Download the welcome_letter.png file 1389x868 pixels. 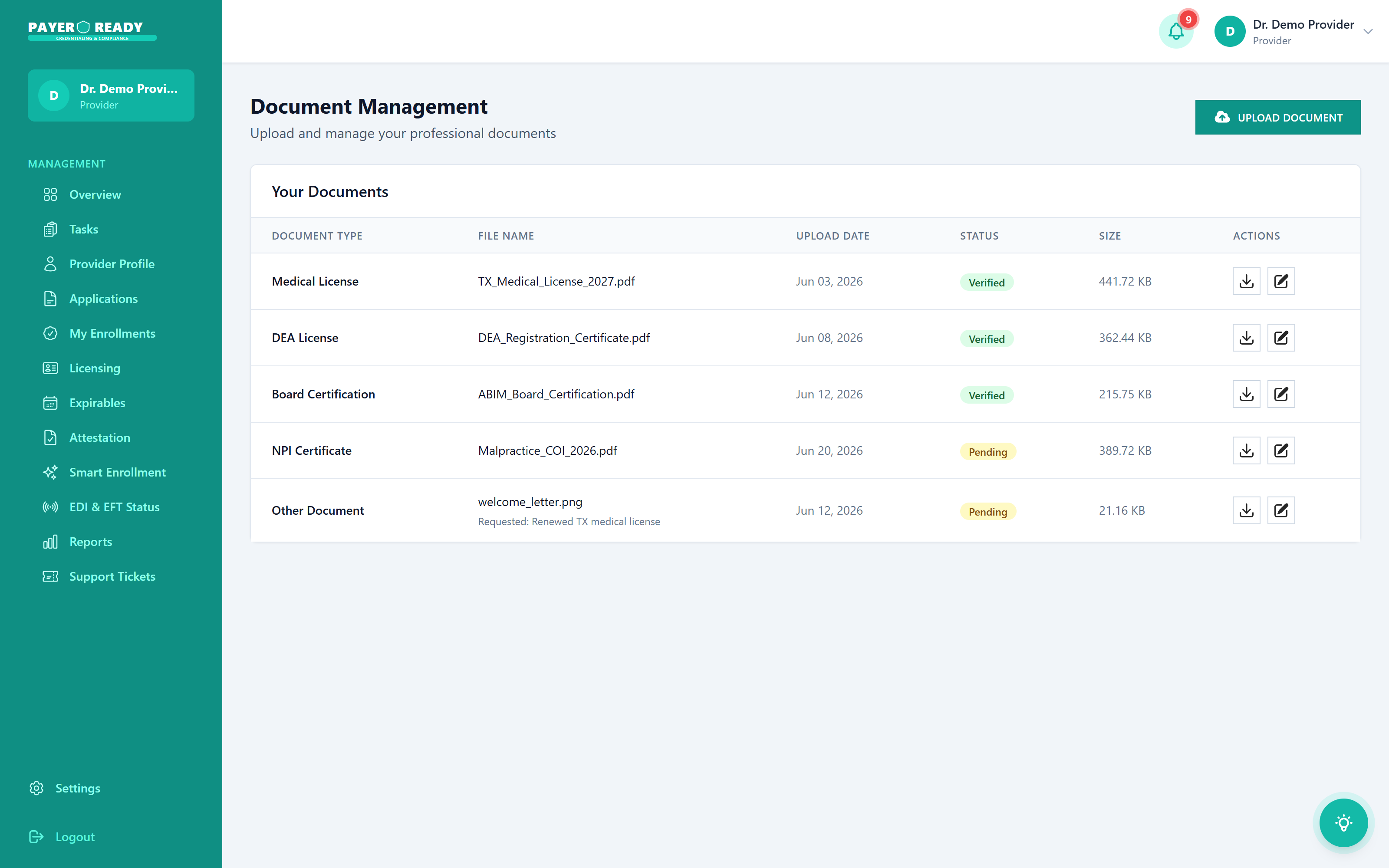(1246, 510)
